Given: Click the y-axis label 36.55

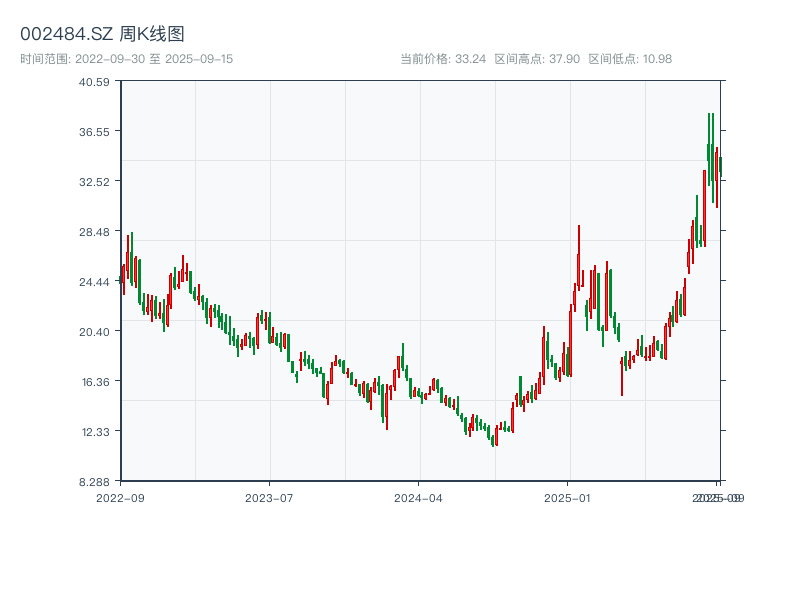Looking at the screenshot, I should [94, 132].
